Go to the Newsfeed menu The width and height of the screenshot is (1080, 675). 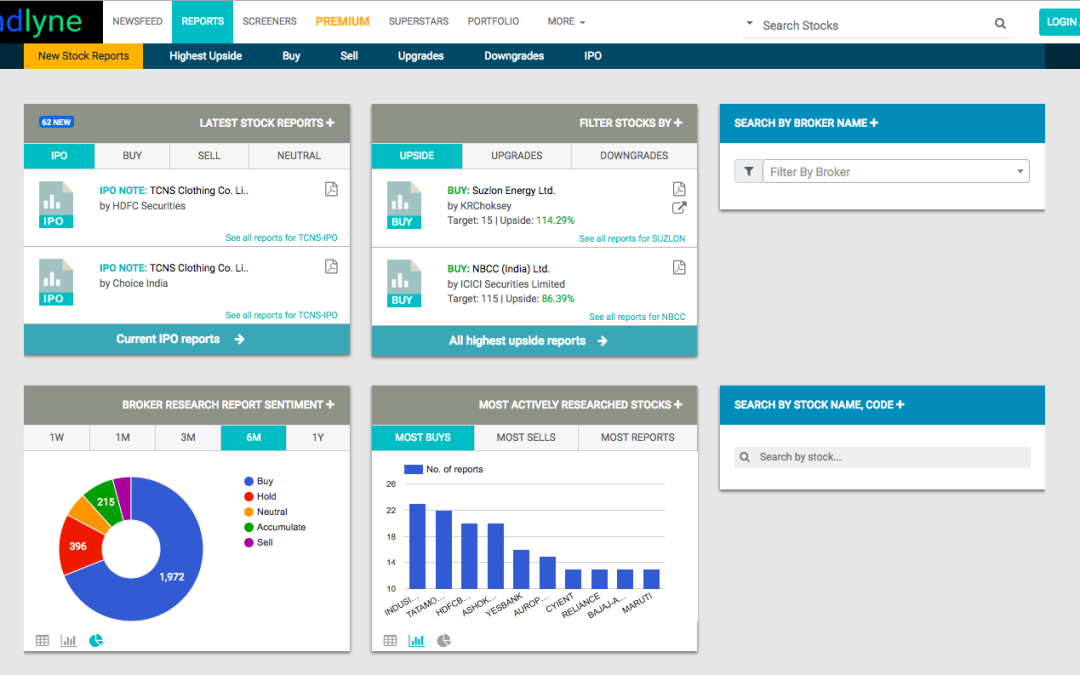[x=138, y=21]
